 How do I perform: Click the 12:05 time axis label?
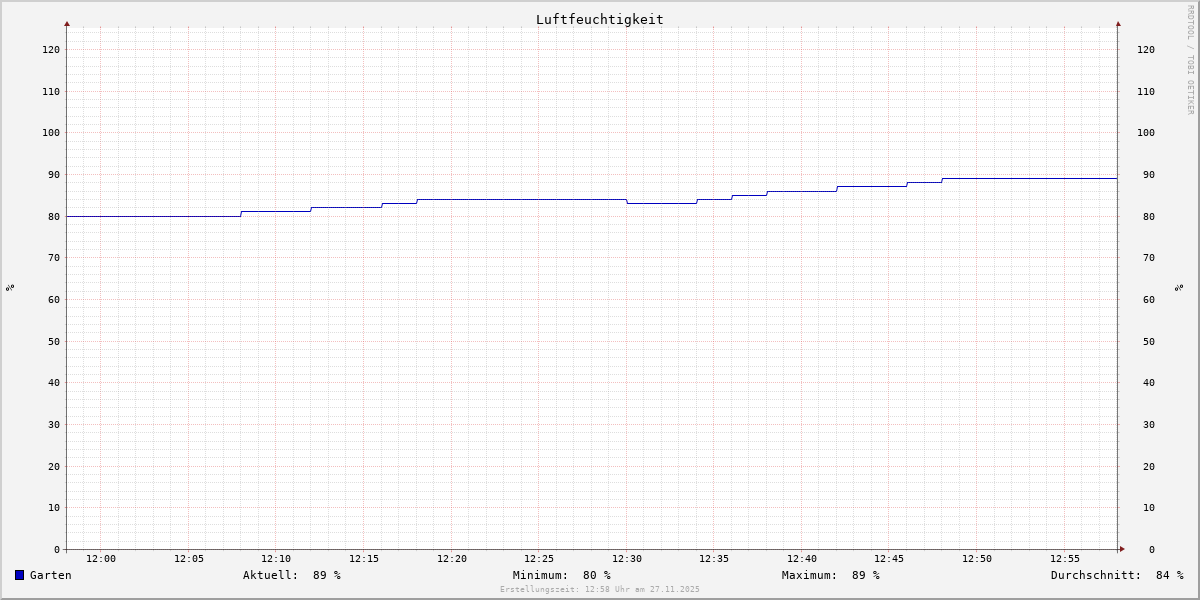pos(189,558)
